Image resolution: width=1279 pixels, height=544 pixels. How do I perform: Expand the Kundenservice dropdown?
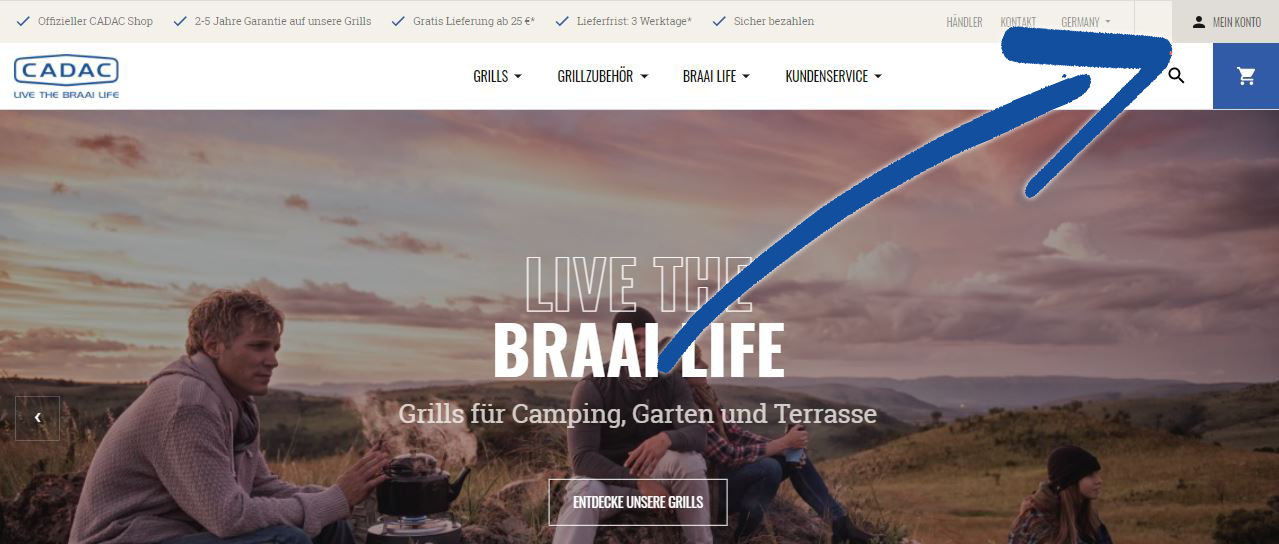pos(833,76)
